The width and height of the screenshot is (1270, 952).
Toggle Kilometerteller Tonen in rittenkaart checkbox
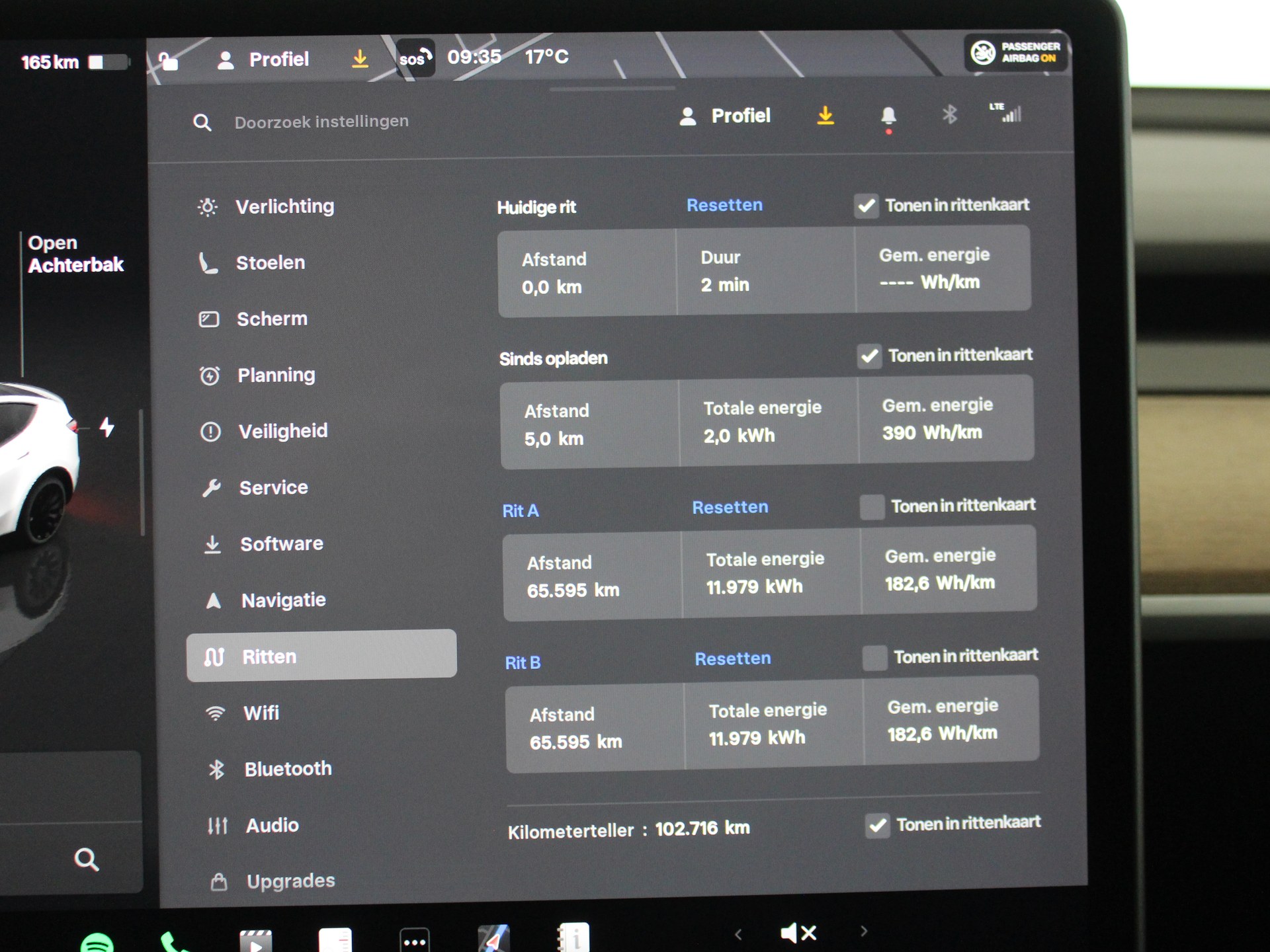click(x=877, y=825)
